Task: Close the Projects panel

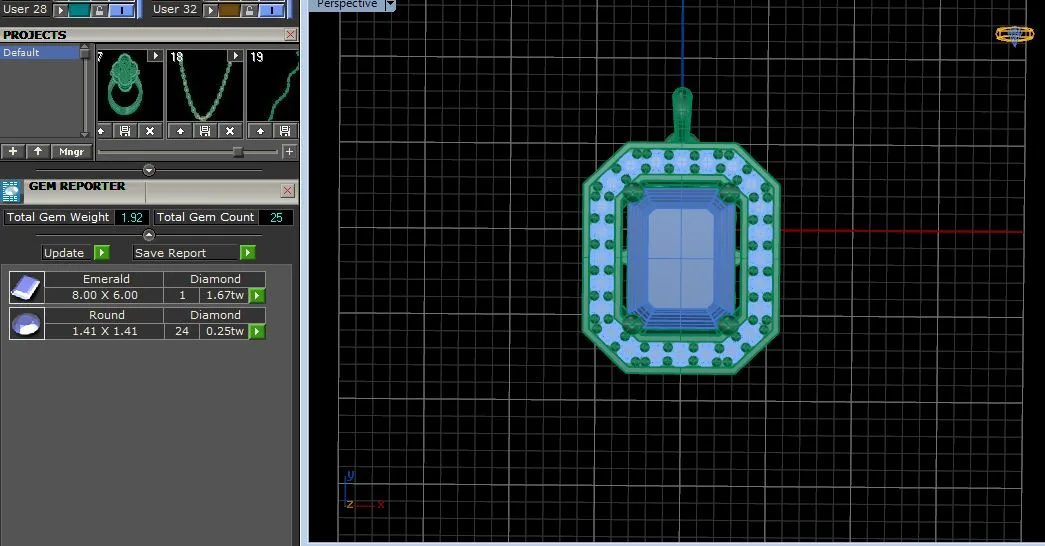Action: point(291,35)
